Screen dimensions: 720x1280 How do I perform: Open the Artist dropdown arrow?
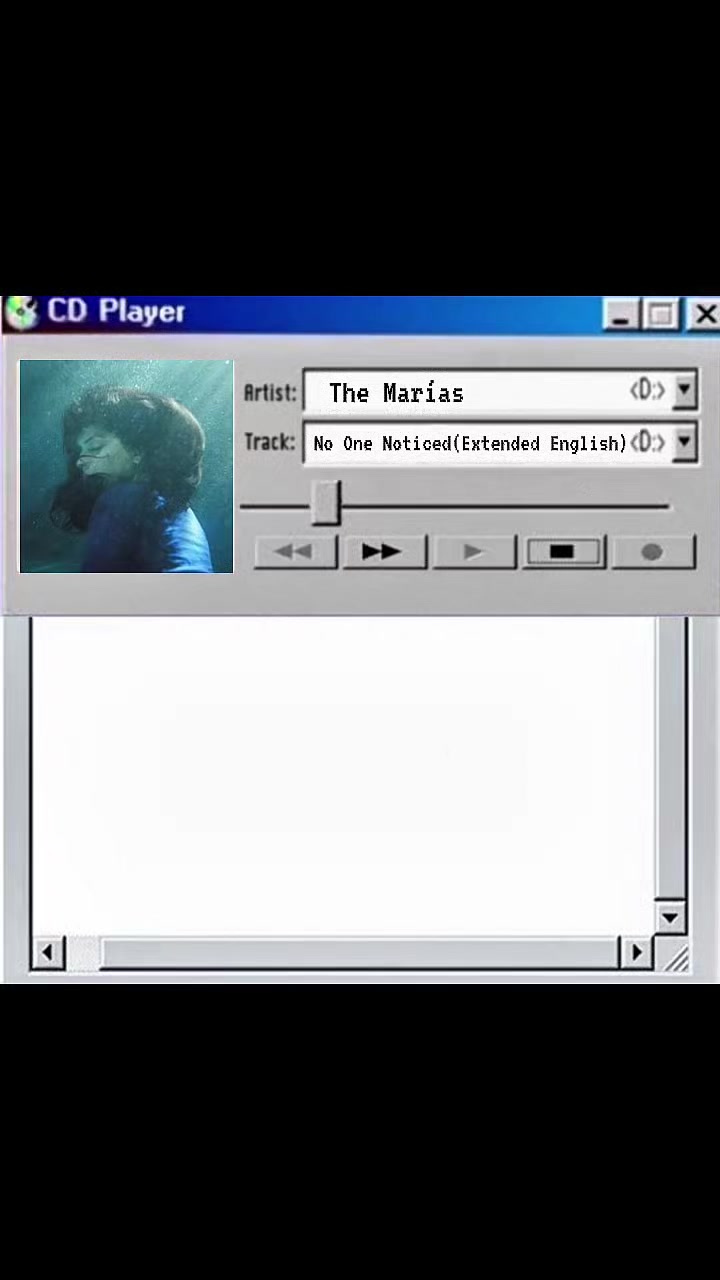(684, 390)
